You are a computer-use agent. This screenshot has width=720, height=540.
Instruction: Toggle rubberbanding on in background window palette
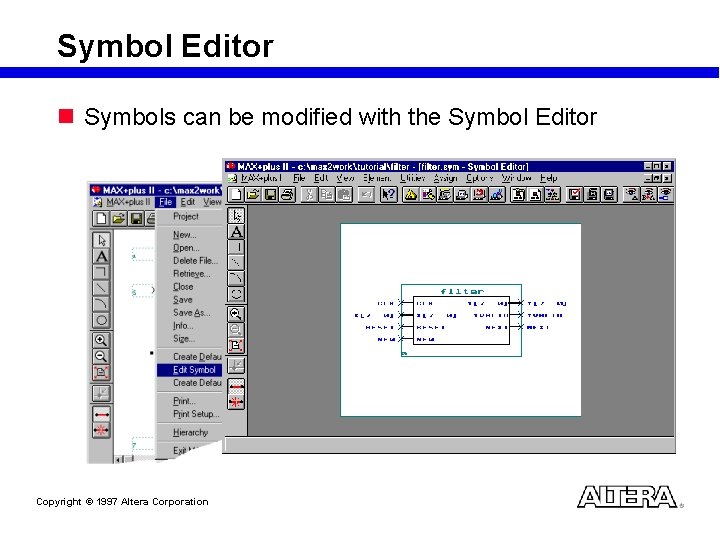point(101,415)
